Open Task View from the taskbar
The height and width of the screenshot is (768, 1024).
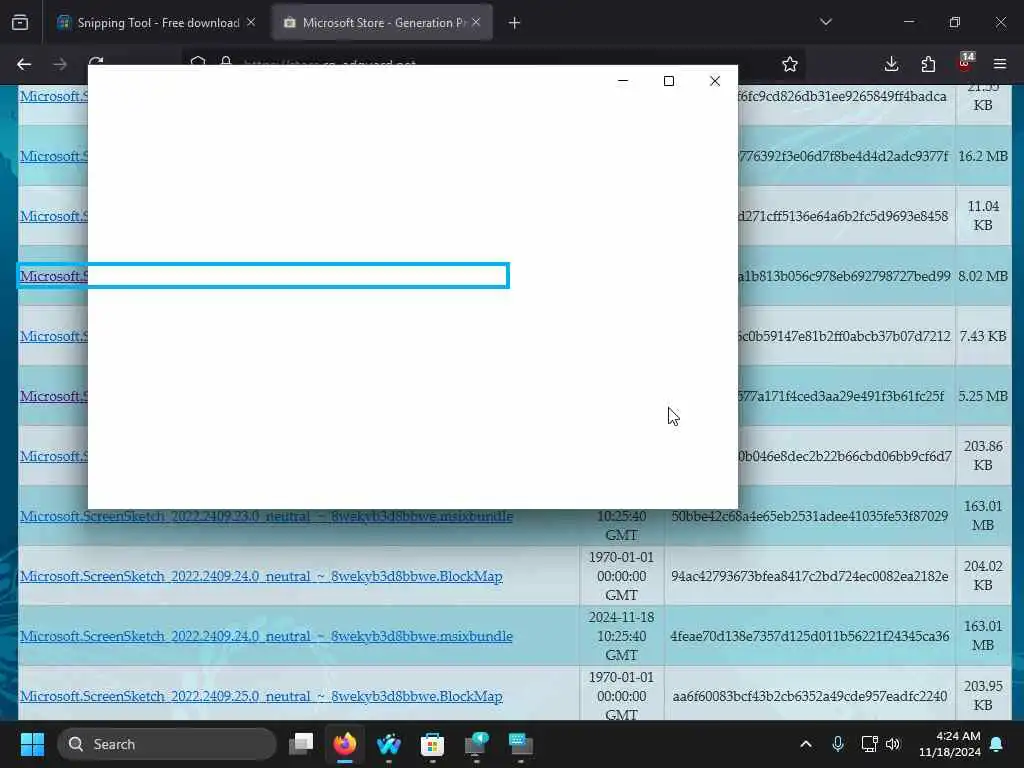[x=301, y=744]
